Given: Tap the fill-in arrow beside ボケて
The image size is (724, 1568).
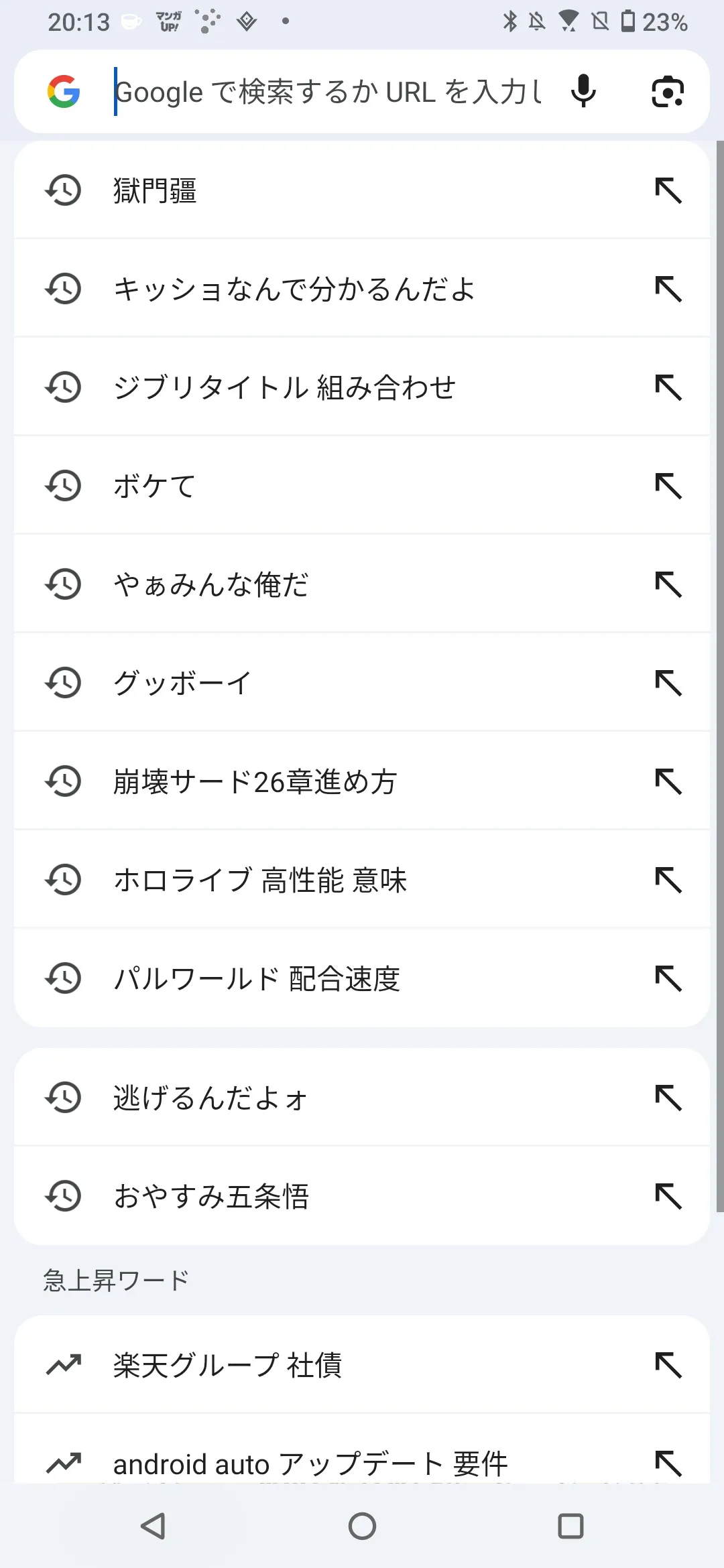Looking at the screenshot, I should [668, 486].
